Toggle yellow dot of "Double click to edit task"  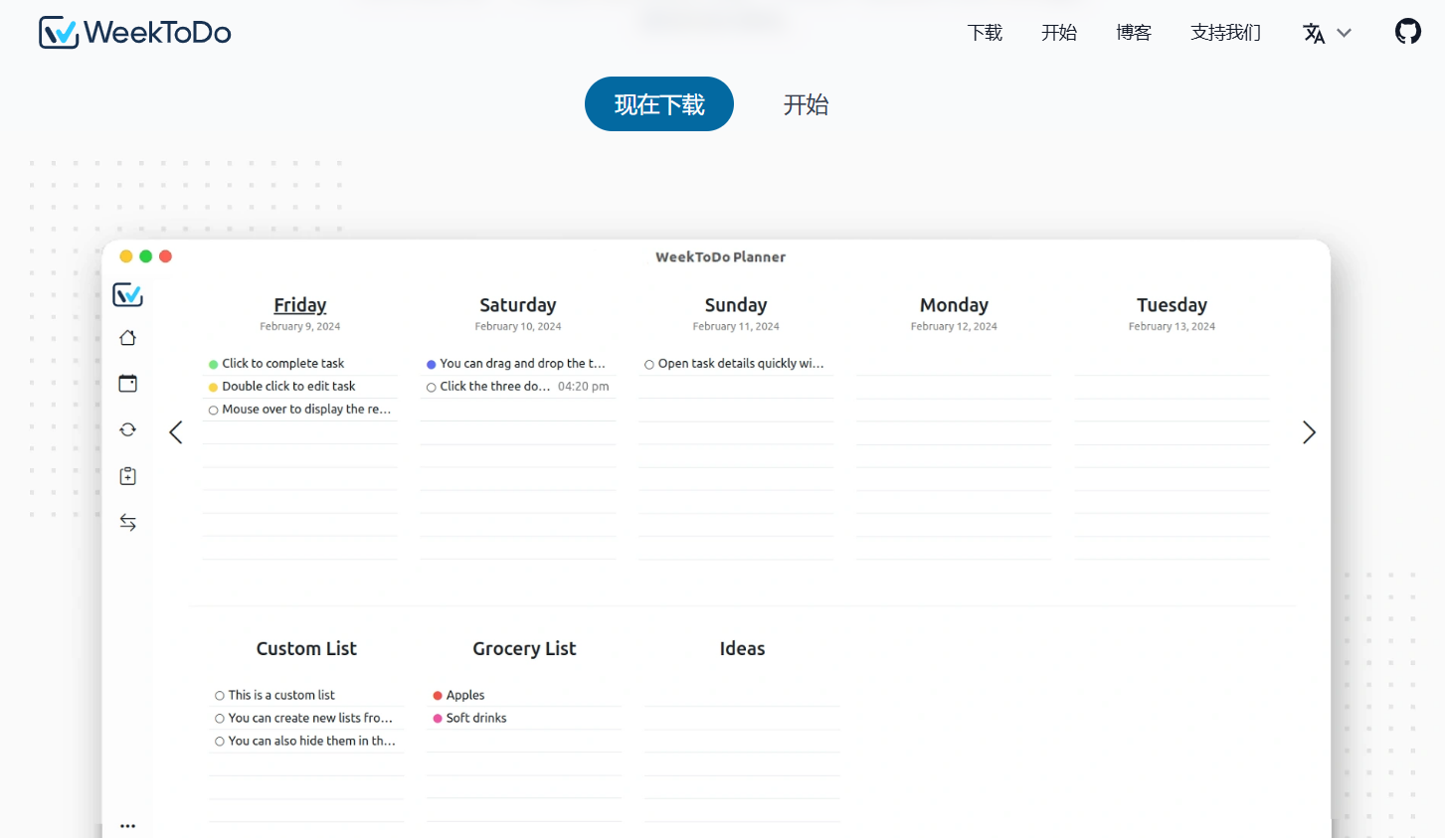(213, 388)
